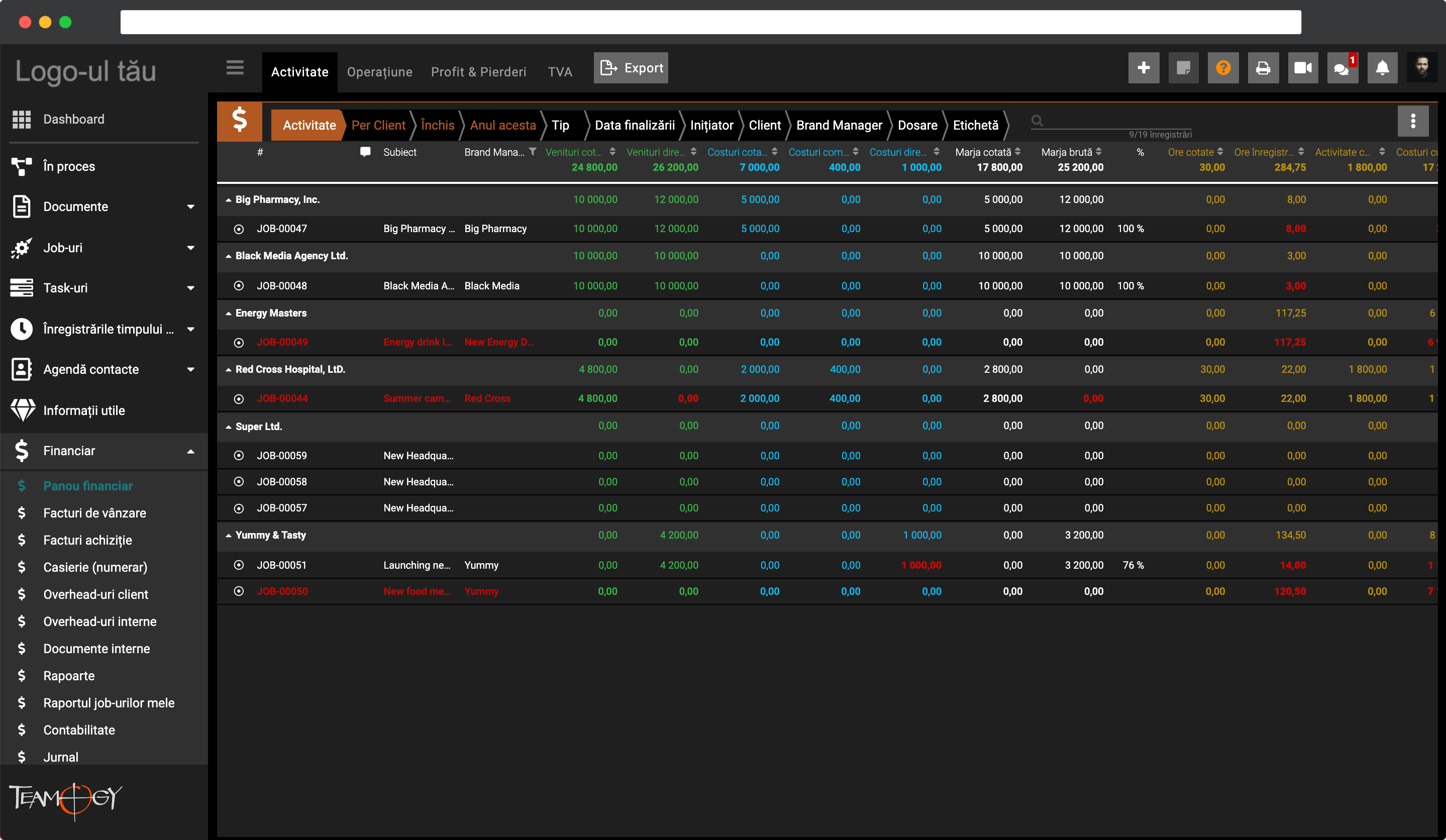Open Contabilitate in the sidebar
The image size is (1446, 840).
click(79, 730)
